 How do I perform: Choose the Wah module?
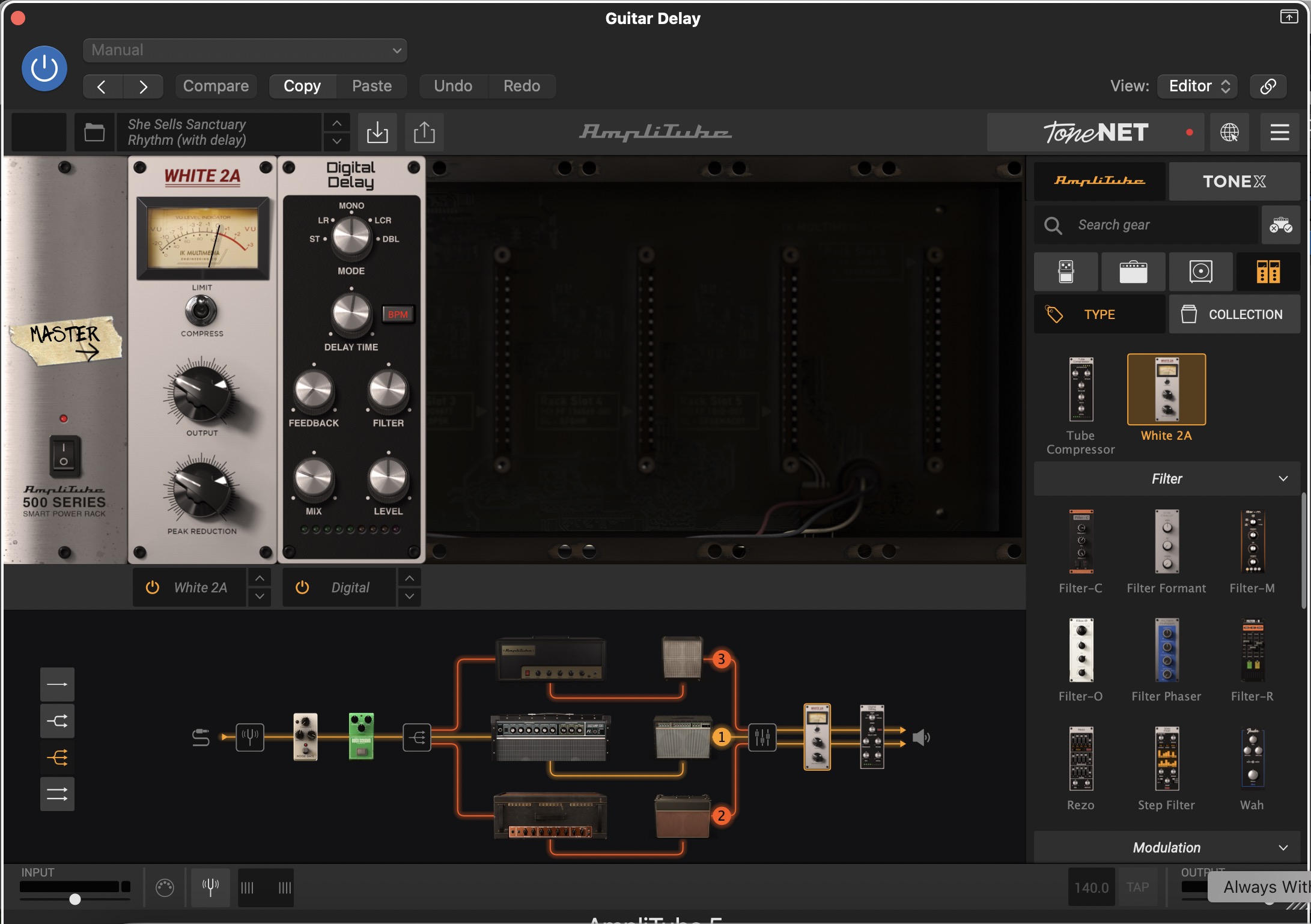[1253, 758]
